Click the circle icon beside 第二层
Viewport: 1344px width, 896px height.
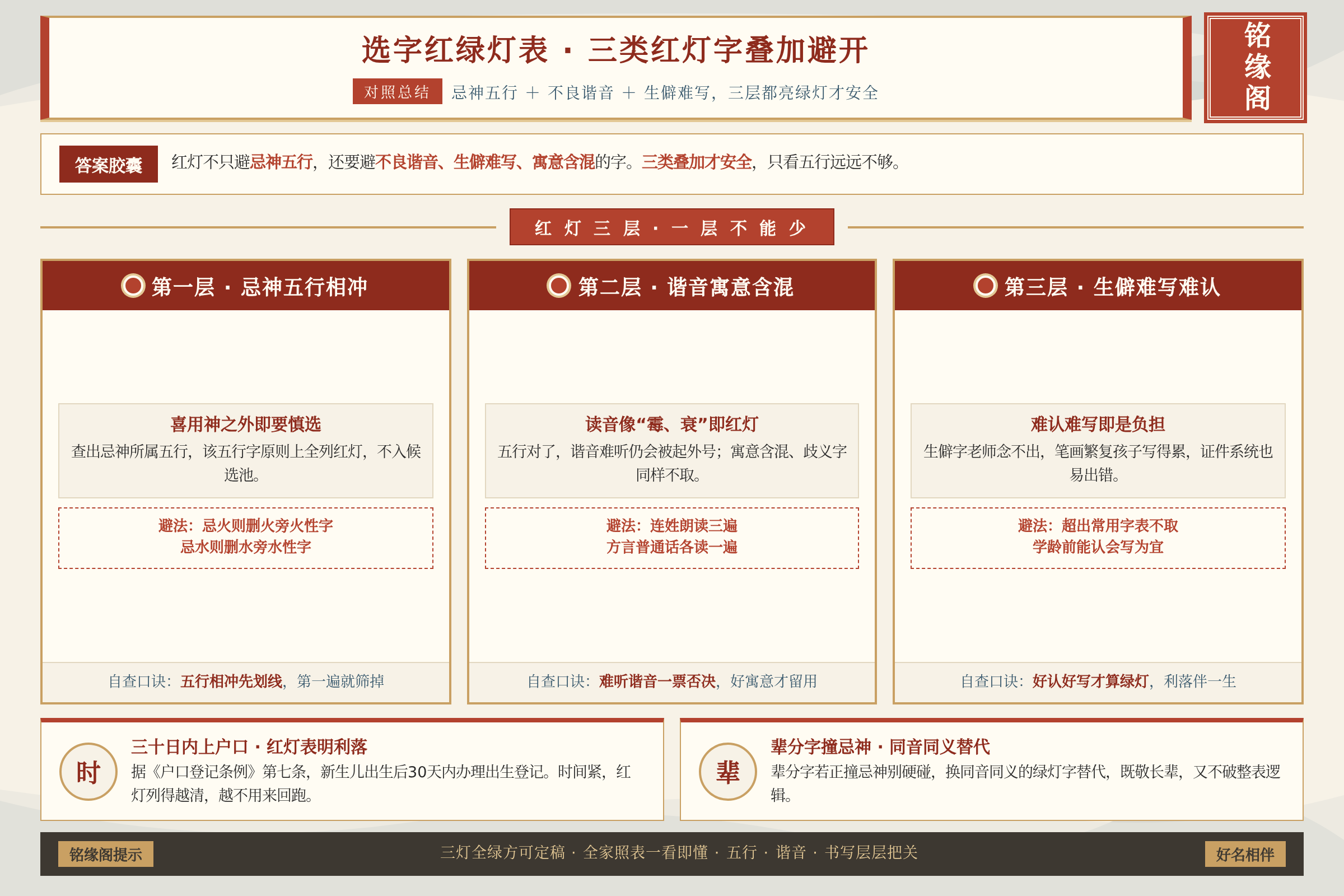[559, 286]
